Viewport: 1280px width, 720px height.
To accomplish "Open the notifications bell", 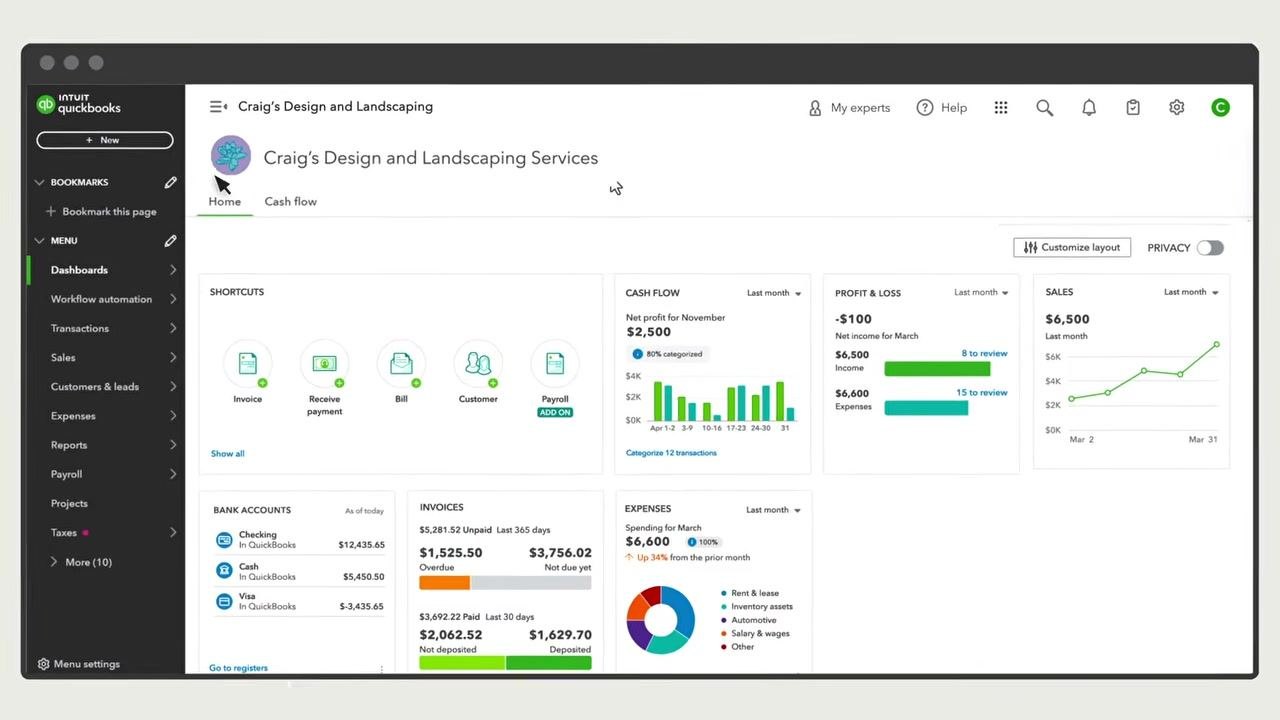I will tap(1089, 108).
